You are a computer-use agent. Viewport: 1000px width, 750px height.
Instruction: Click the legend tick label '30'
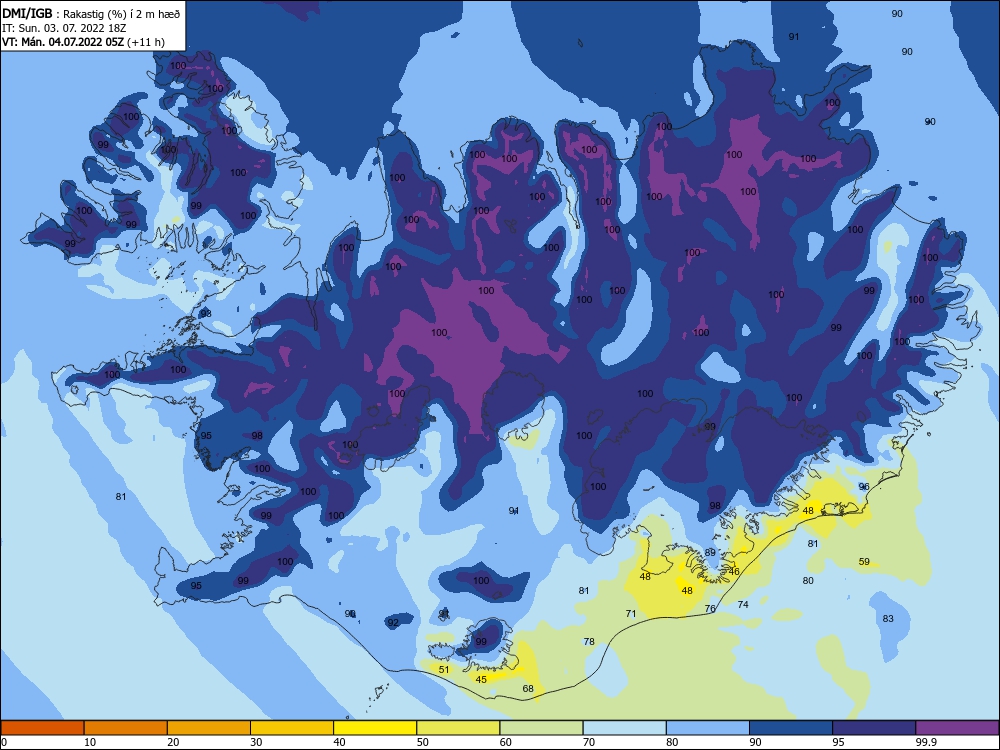coord(256,742)
